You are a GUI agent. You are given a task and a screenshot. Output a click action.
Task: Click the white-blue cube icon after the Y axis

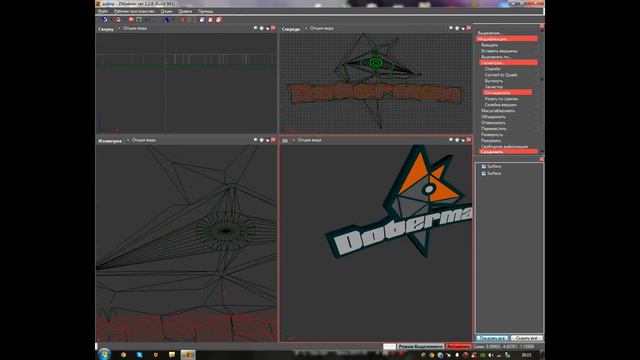click(202, 20)
